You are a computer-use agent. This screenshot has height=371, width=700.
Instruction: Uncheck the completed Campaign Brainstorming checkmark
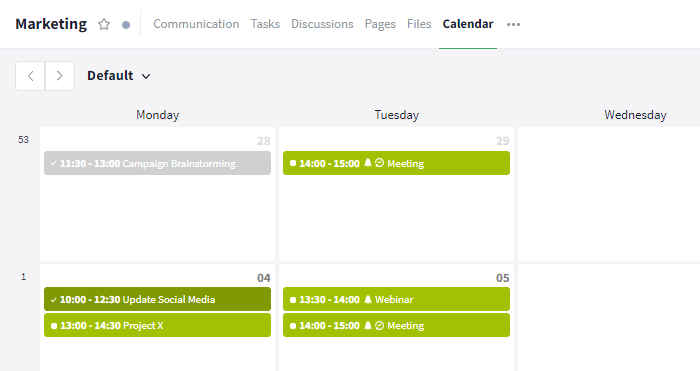54,163
